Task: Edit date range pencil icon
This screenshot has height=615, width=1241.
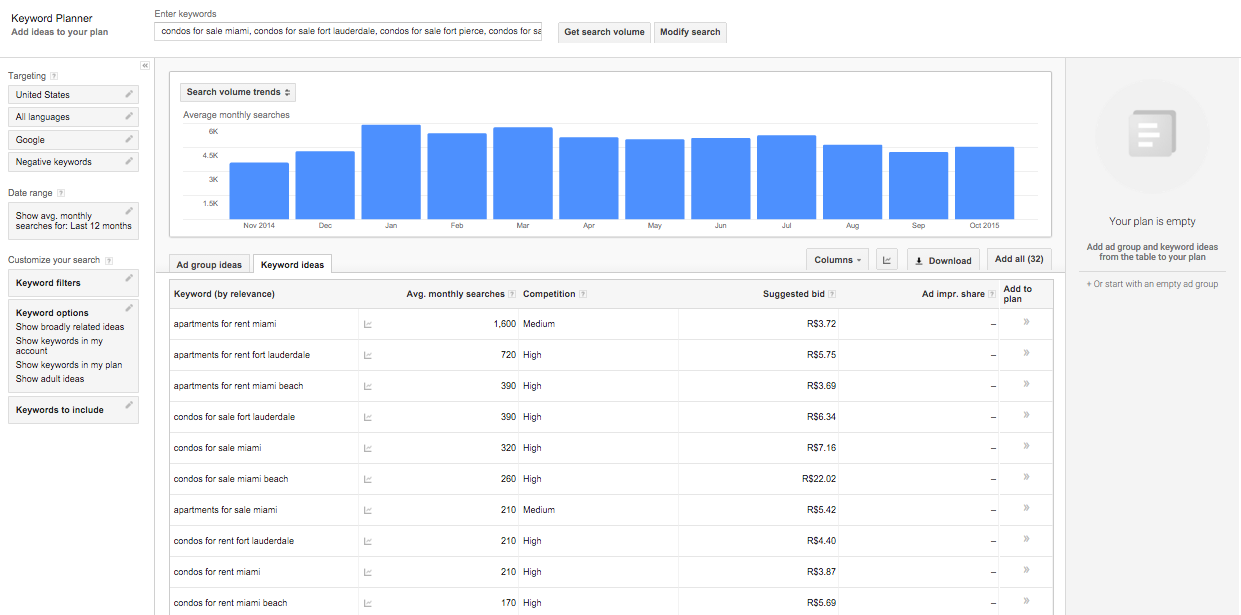Action: (129, 211)
